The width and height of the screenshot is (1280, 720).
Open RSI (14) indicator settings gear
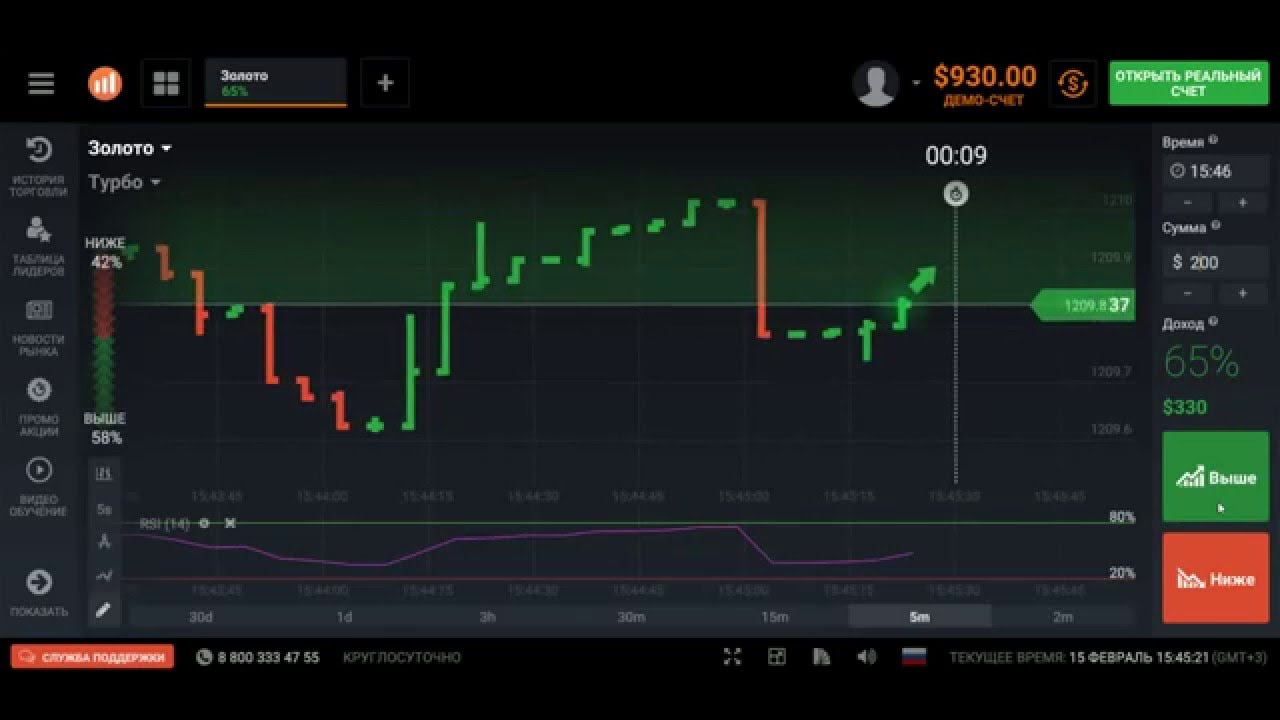point(204,523)
